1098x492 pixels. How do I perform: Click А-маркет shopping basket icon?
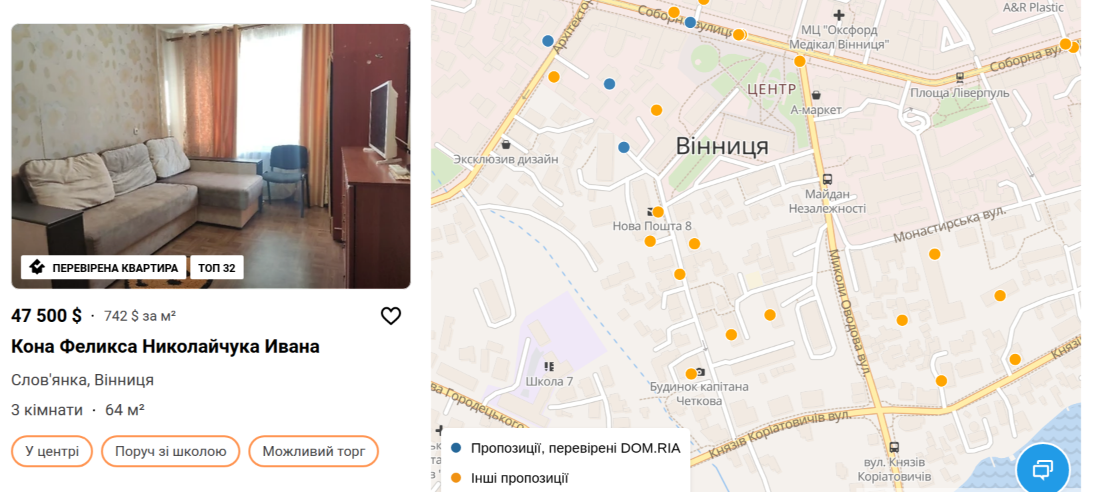coord(816,95)
